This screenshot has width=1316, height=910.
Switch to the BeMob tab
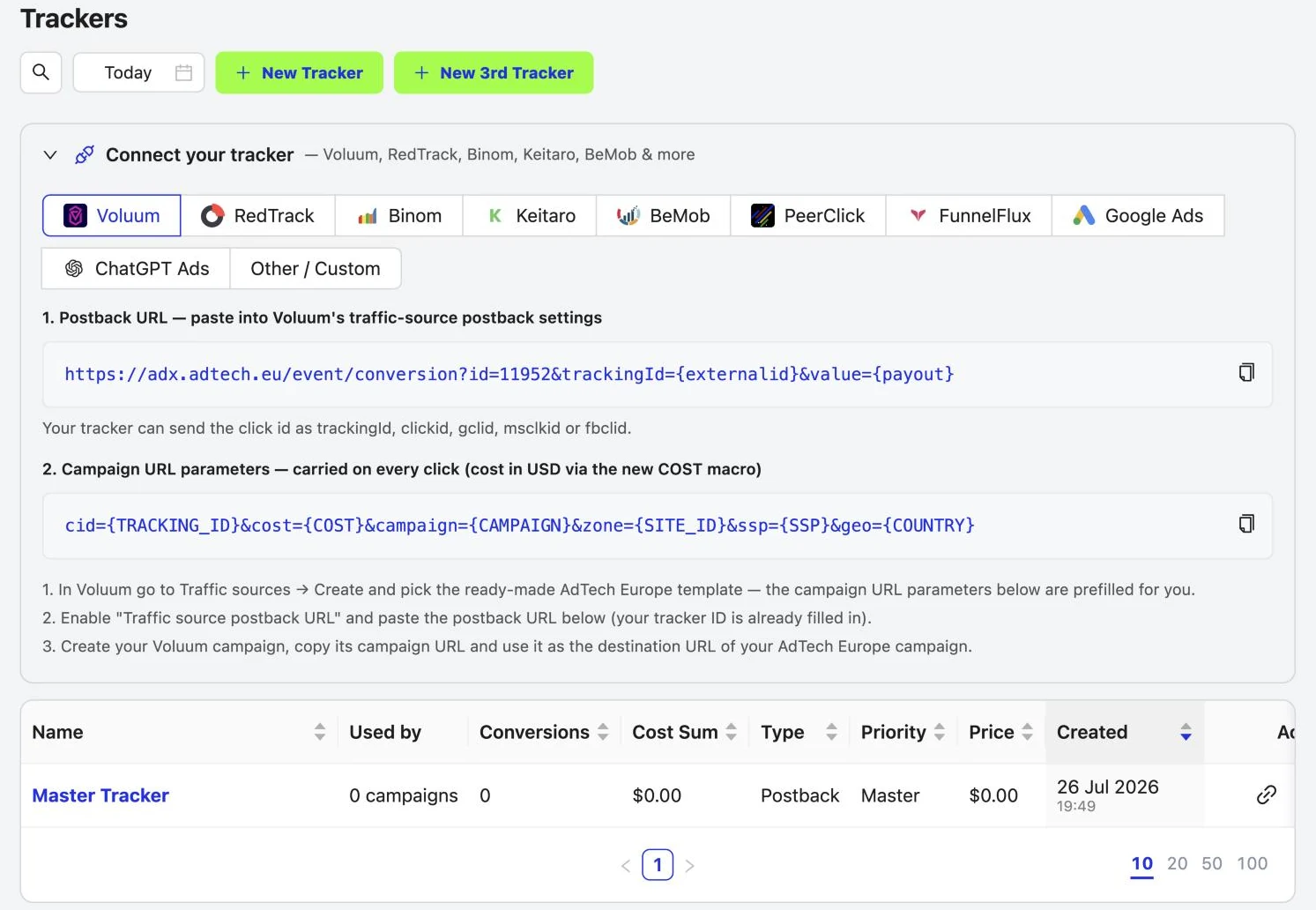[664, 215]
